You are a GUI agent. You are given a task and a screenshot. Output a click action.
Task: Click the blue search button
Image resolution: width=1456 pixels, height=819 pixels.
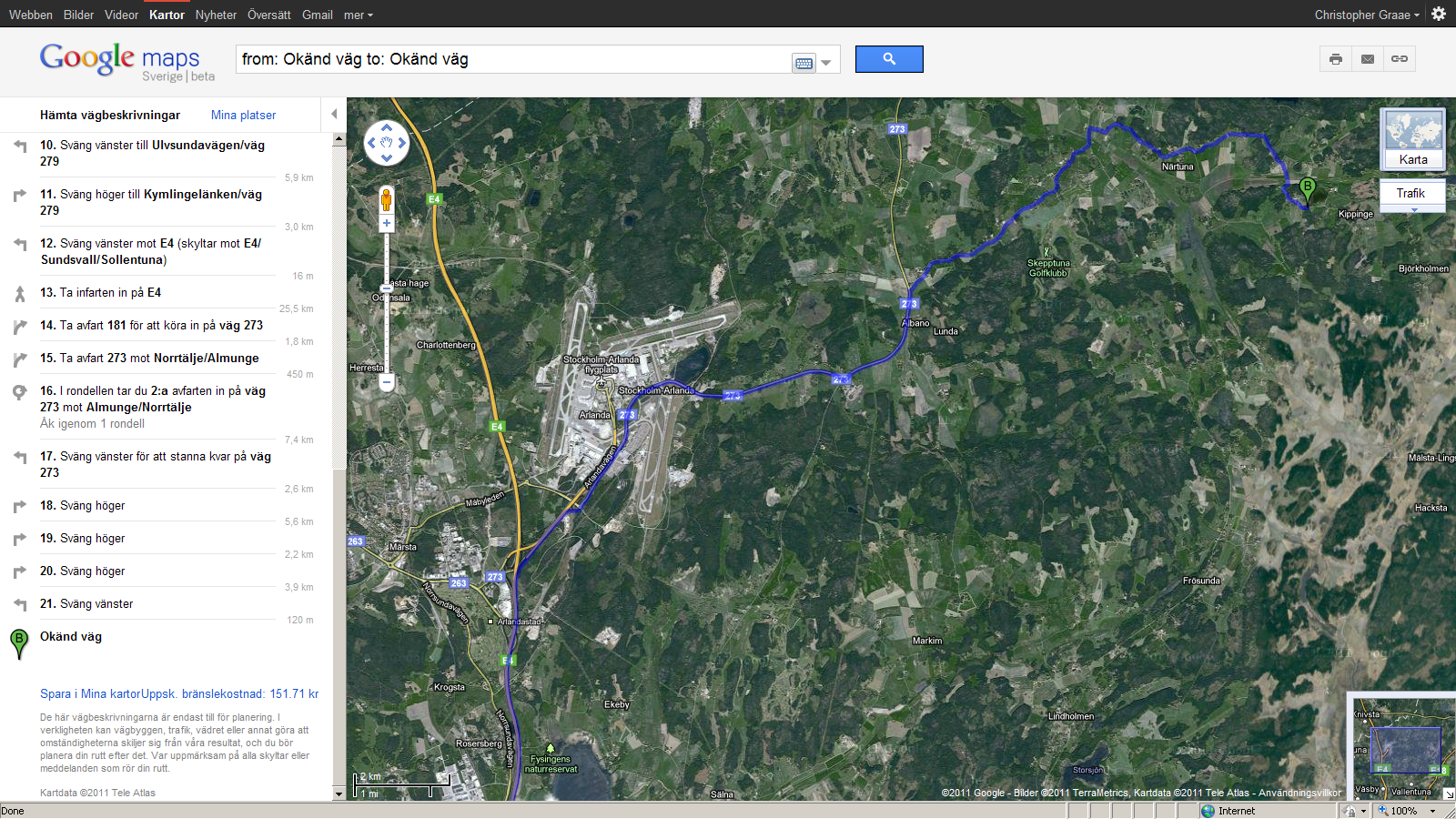click(889, 59)
